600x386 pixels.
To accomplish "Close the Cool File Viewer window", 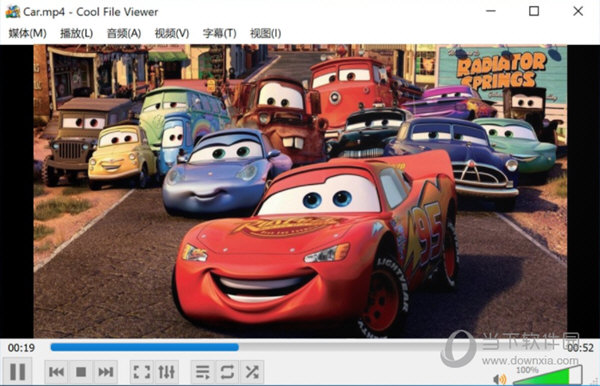I will pos(578,11).
